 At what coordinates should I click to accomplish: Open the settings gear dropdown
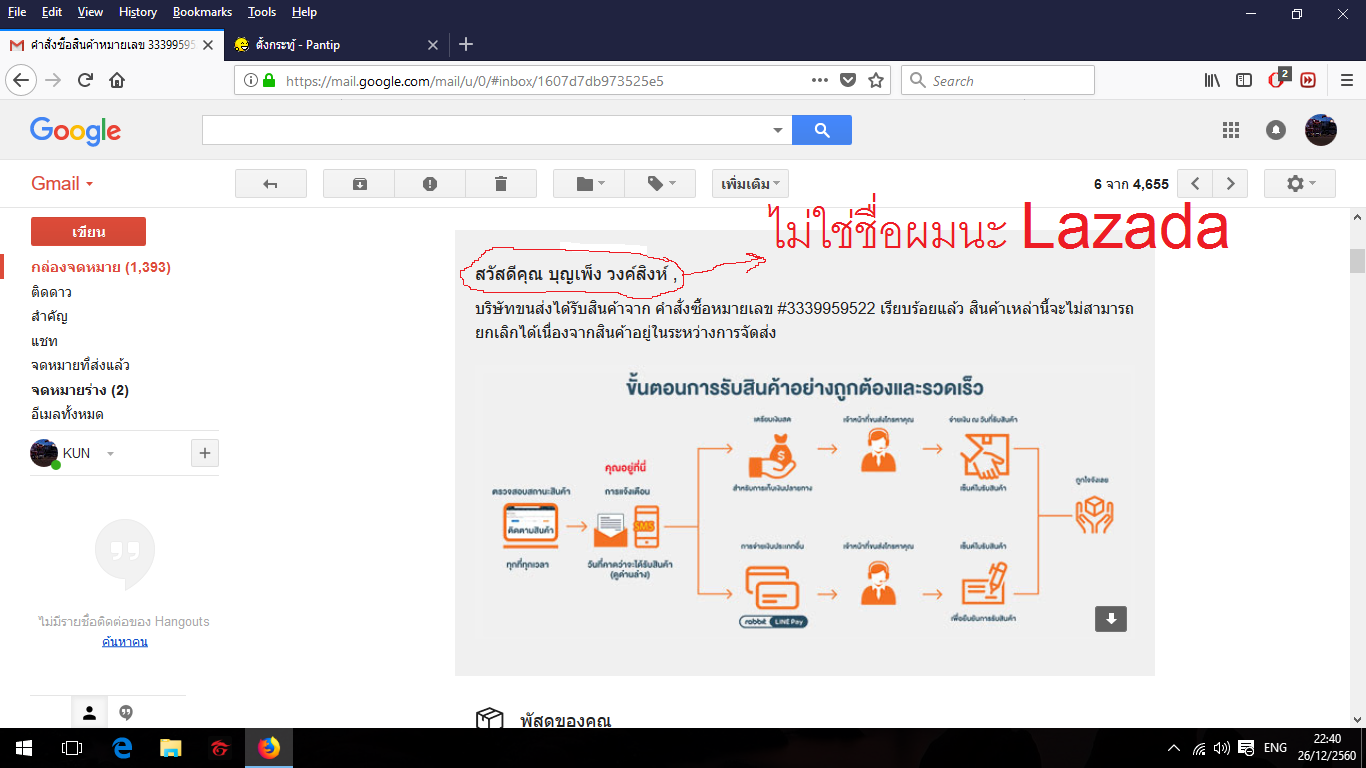pos(1300,184)
